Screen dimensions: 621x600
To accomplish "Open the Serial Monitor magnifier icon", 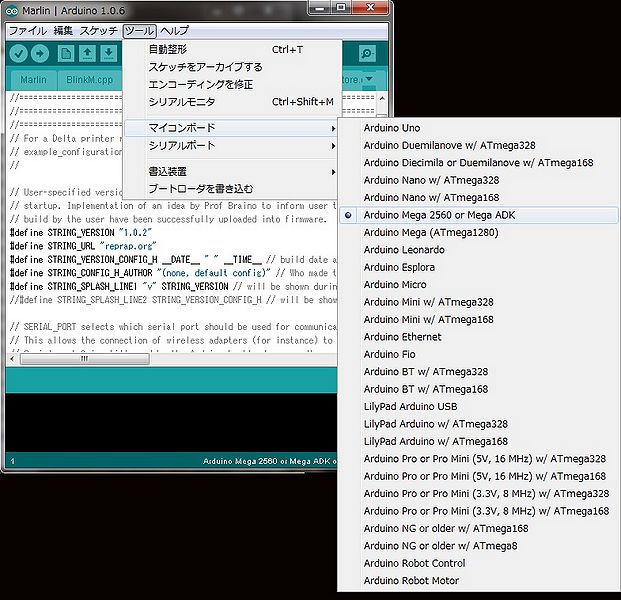I will [367, 53].
